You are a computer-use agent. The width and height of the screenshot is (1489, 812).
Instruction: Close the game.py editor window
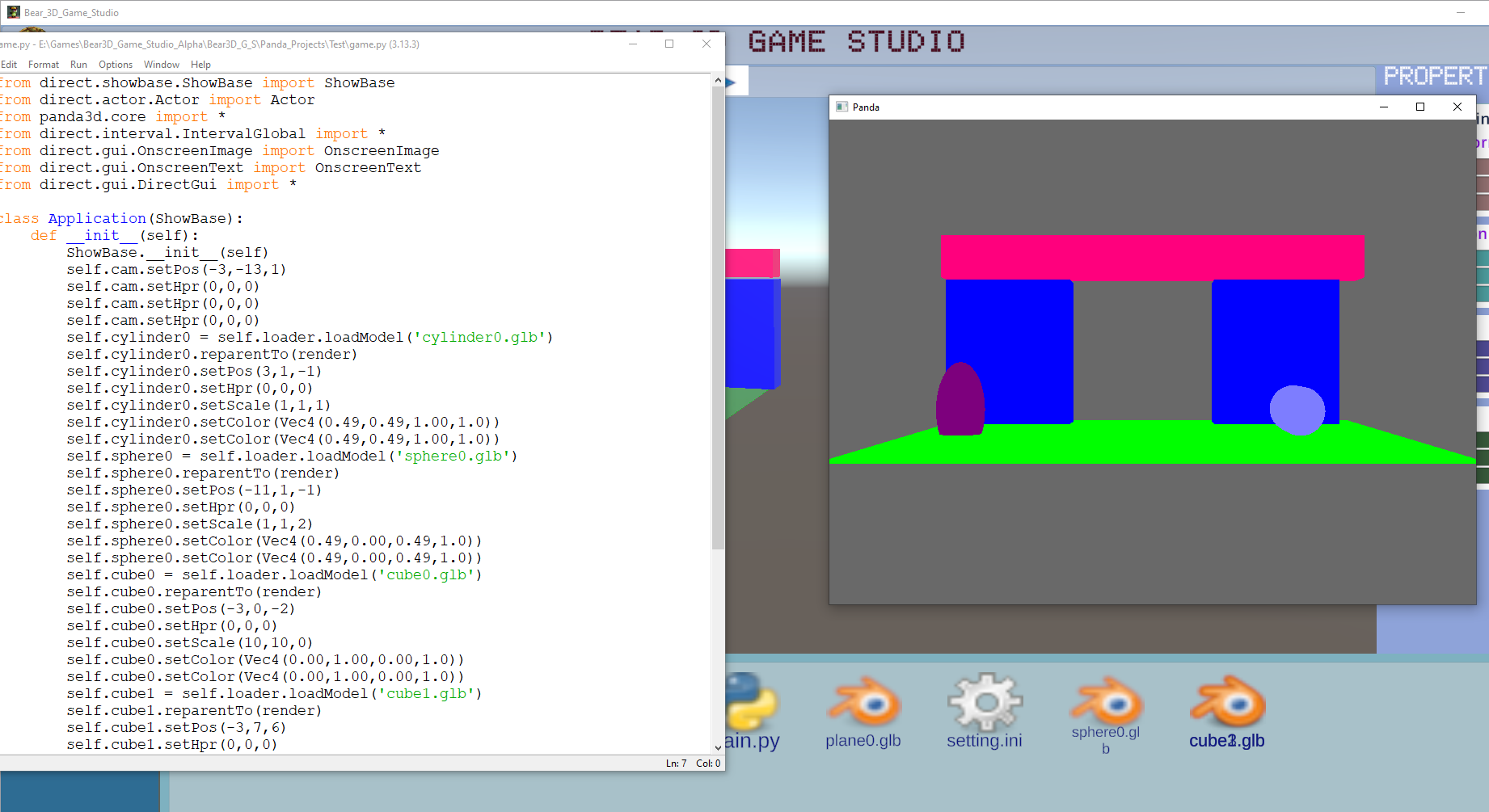click(707, 44)
